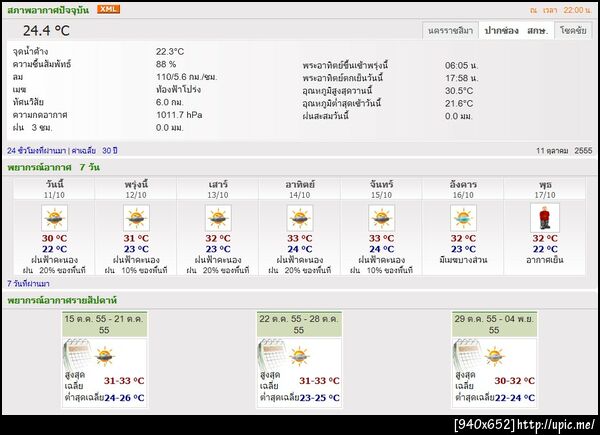Viewport: 600px width, 435px height.
Task: Select the พรุ่งนี้ 12/10 day header
Action: [x=136, y=189]
